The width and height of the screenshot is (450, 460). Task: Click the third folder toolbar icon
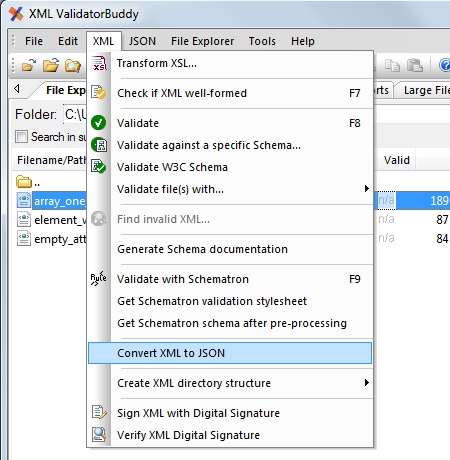click(x=73, y=65)
